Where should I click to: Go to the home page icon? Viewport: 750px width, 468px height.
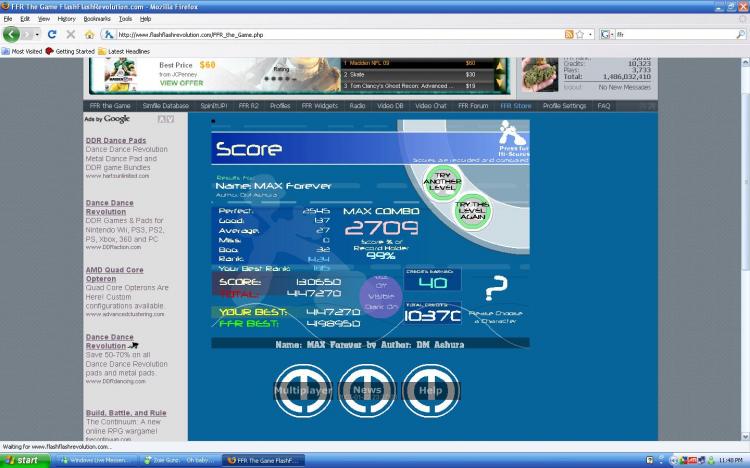coord(89,34)
